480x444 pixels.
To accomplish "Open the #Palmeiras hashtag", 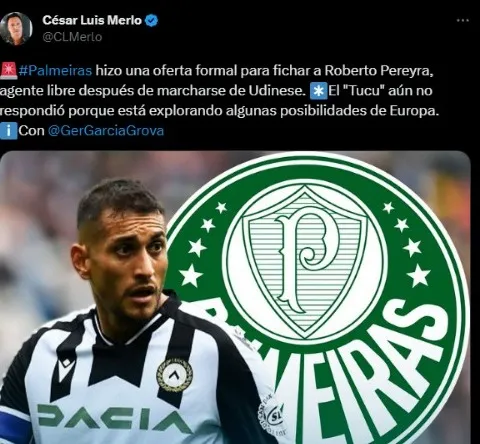I will [55, 71].
